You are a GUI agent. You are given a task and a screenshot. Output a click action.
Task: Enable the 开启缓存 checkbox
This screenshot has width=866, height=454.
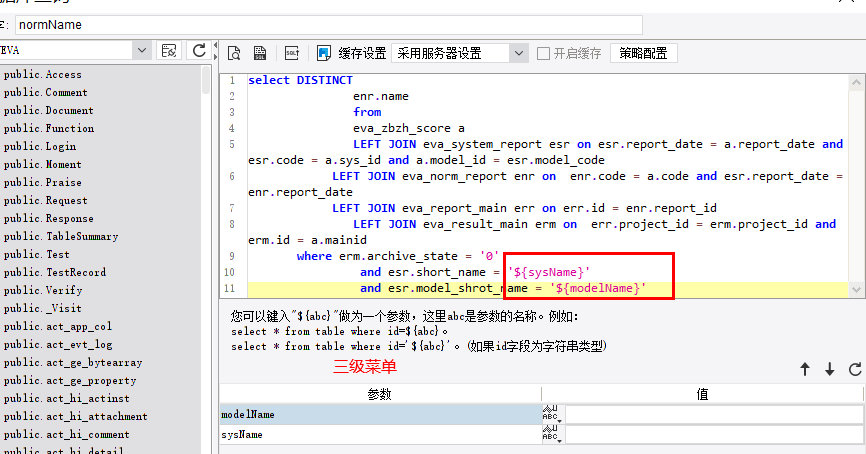tap(544, 53)
